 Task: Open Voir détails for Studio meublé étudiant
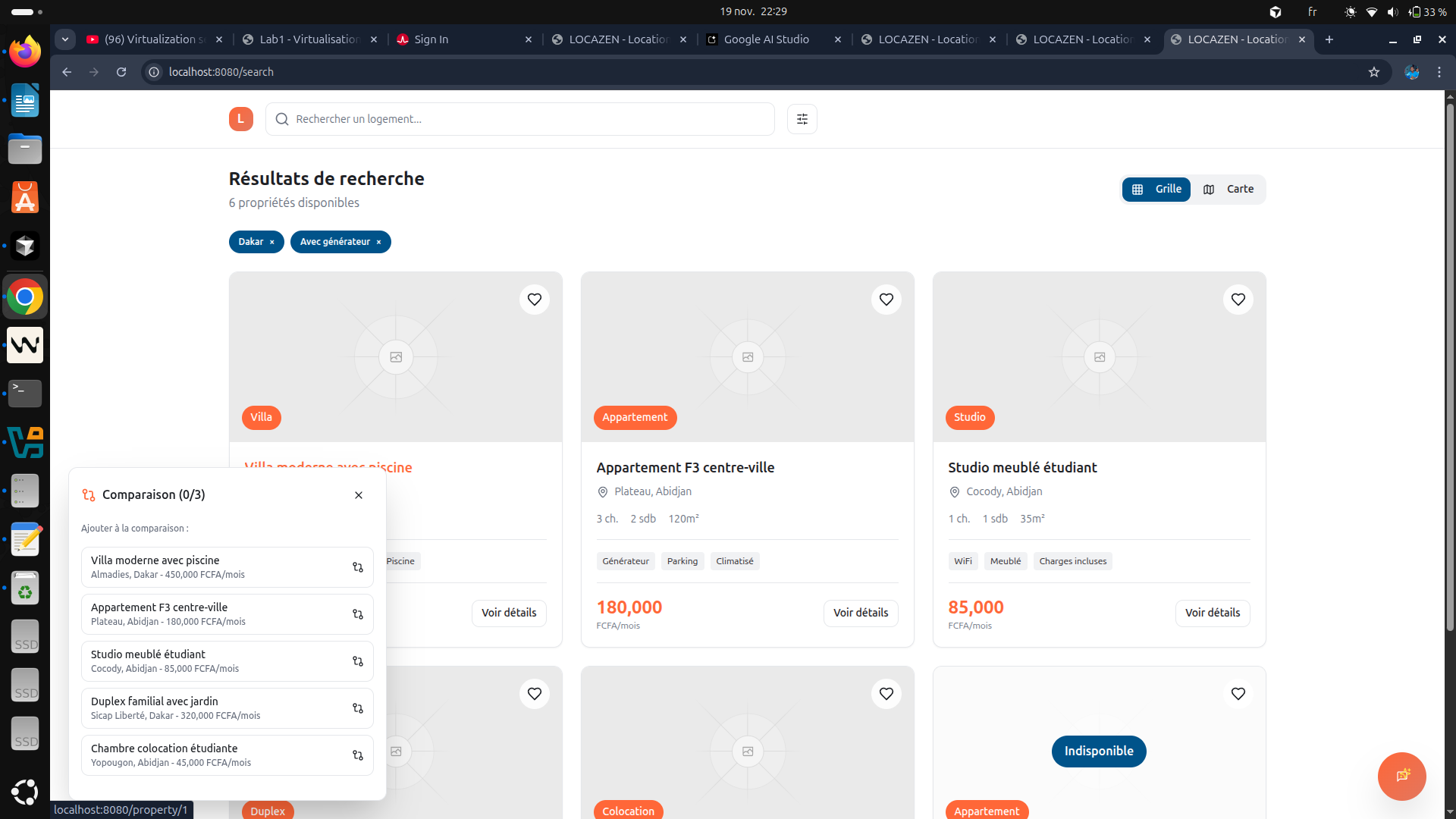click(x=1212, y=613)
